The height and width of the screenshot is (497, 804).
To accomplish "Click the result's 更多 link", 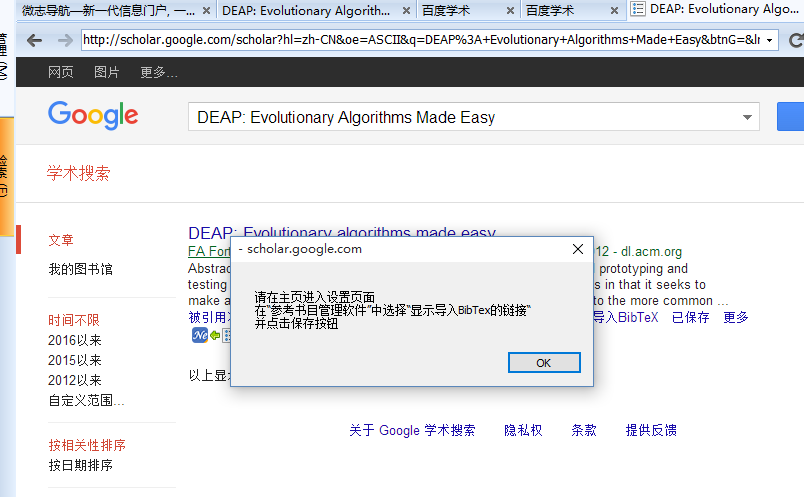I will tap(736, 317).
